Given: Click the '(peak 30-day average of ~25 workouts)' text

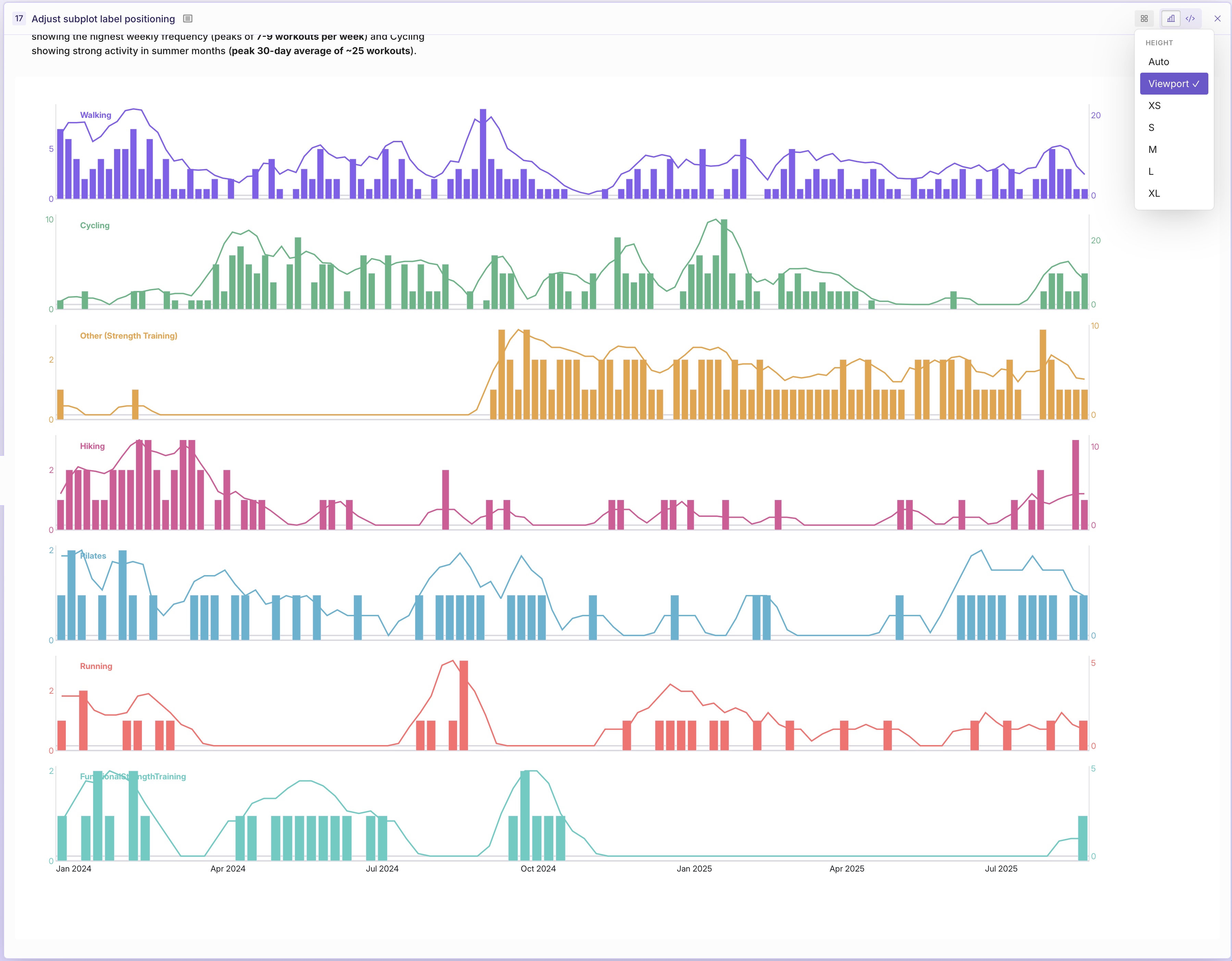Looking at the screenshot, I should 322,51.
